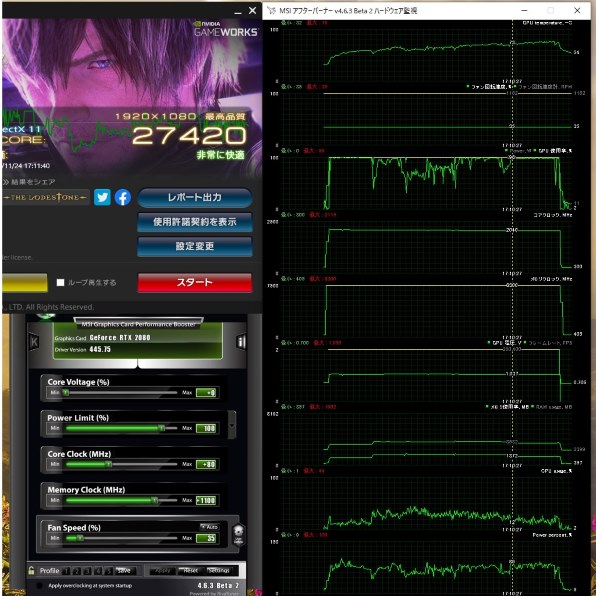Close the hardware monitor window
Image resolution: width=596 pixels, height=596 pixels.
click(577, 10)
